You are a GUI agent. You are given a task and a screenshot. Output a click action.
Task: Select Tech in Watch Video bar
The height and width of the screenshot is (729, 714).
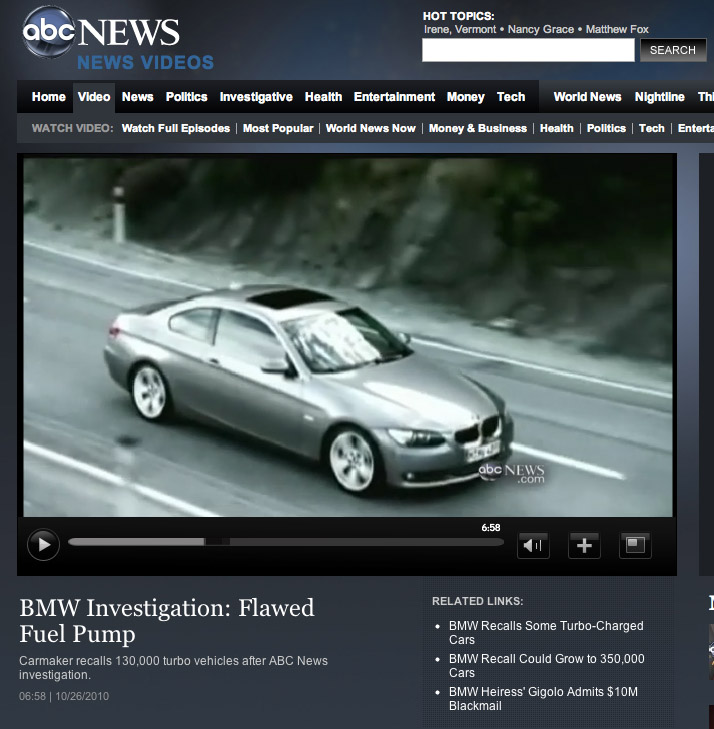coord(652,128)
